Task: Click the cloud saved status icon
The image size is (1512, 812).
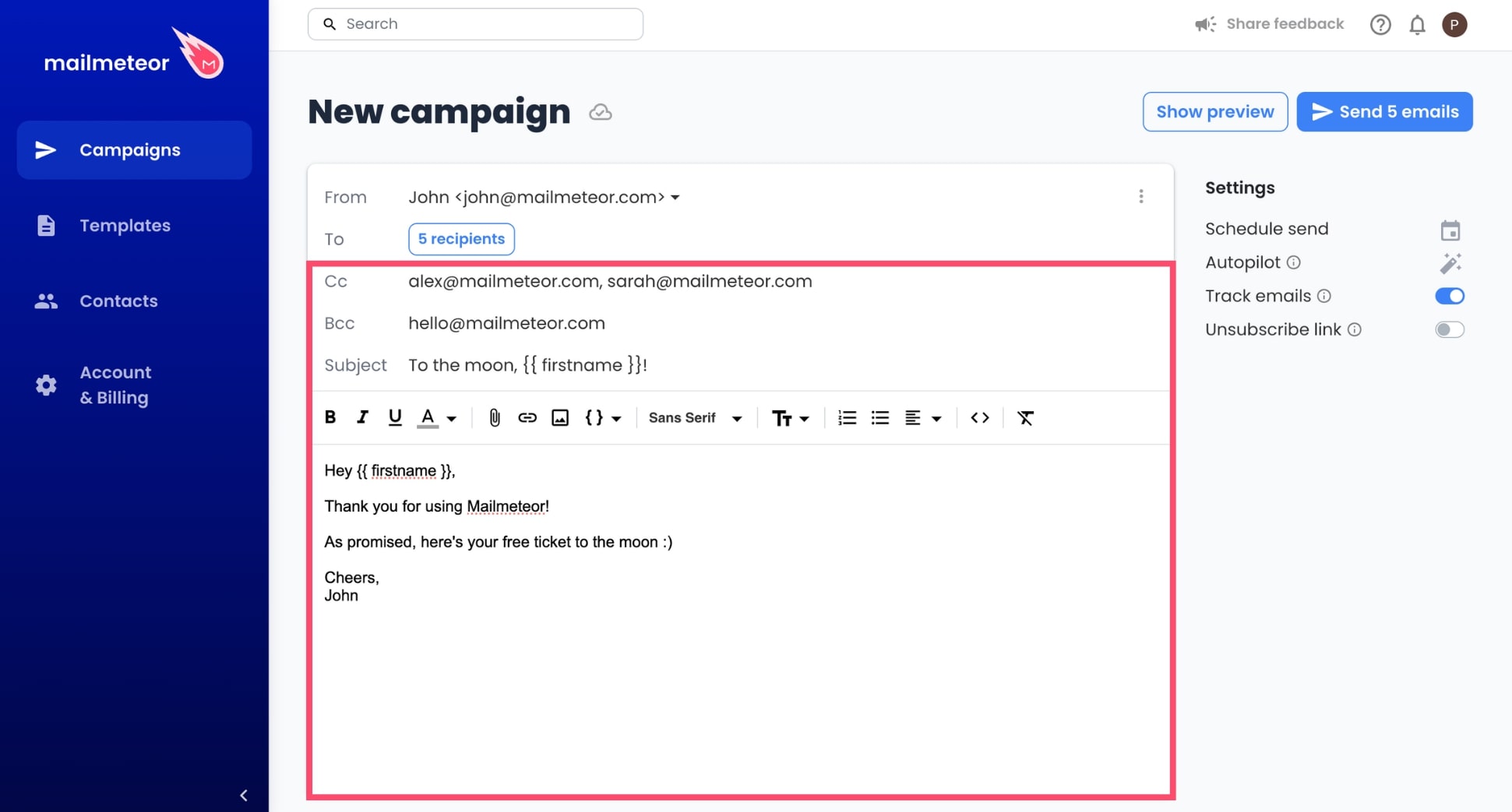Action: [x=600, y=112]
